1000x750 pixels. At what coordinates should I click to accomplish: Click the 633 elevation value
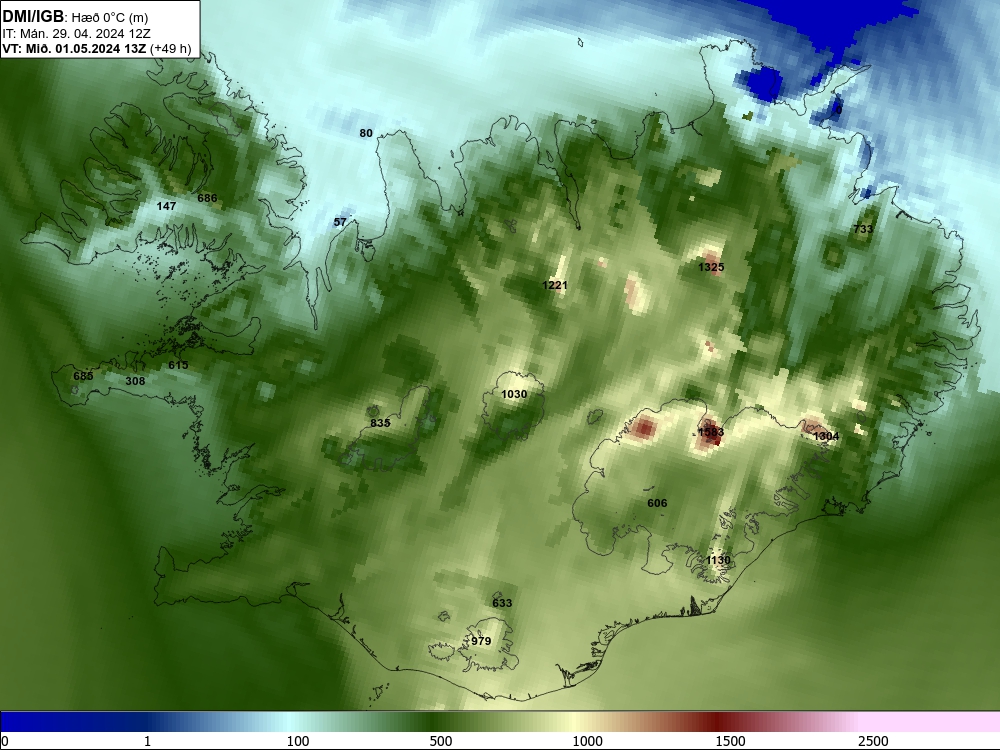[x=502, y=603]
